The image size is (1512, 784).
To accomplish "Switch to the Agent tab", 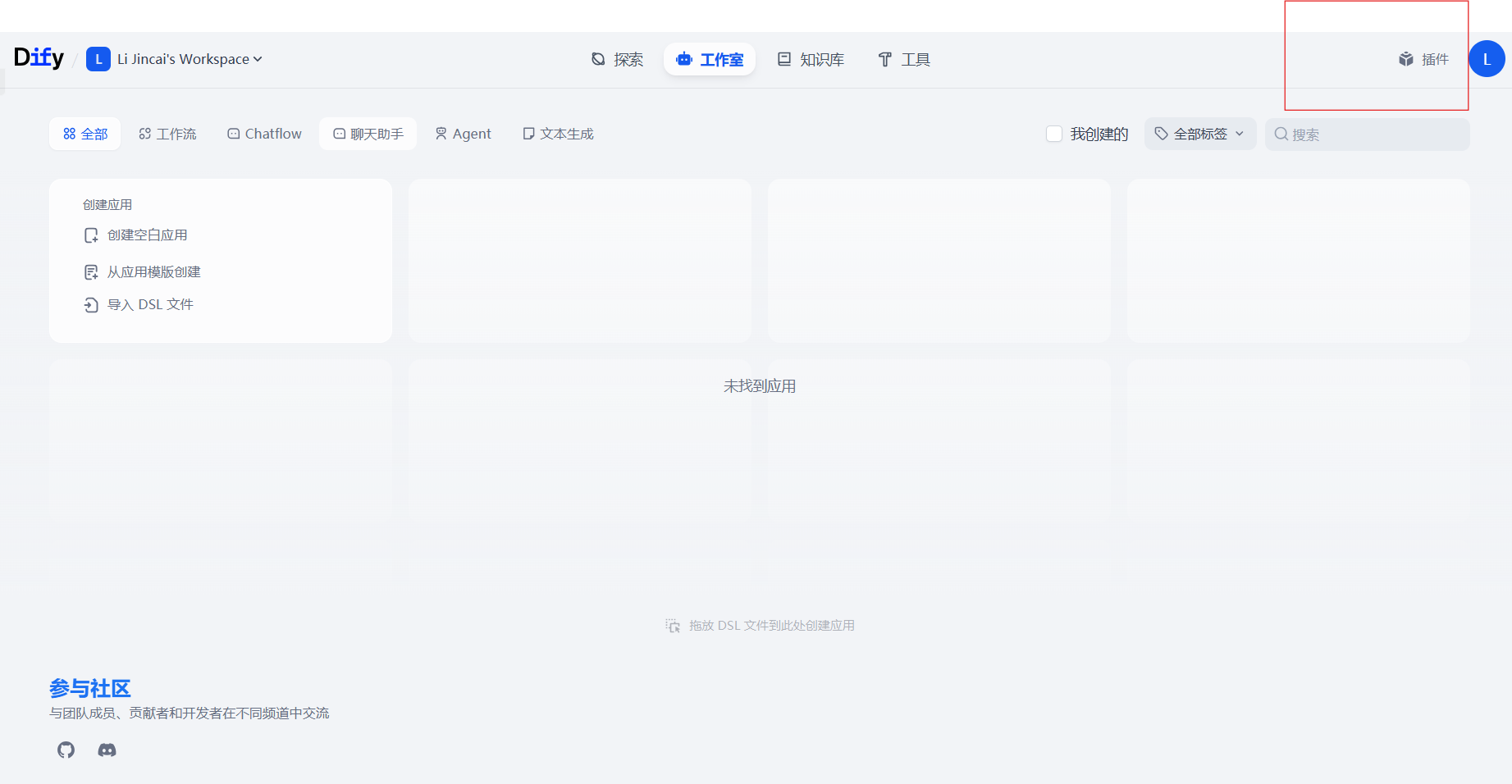I will click(463, 133).
